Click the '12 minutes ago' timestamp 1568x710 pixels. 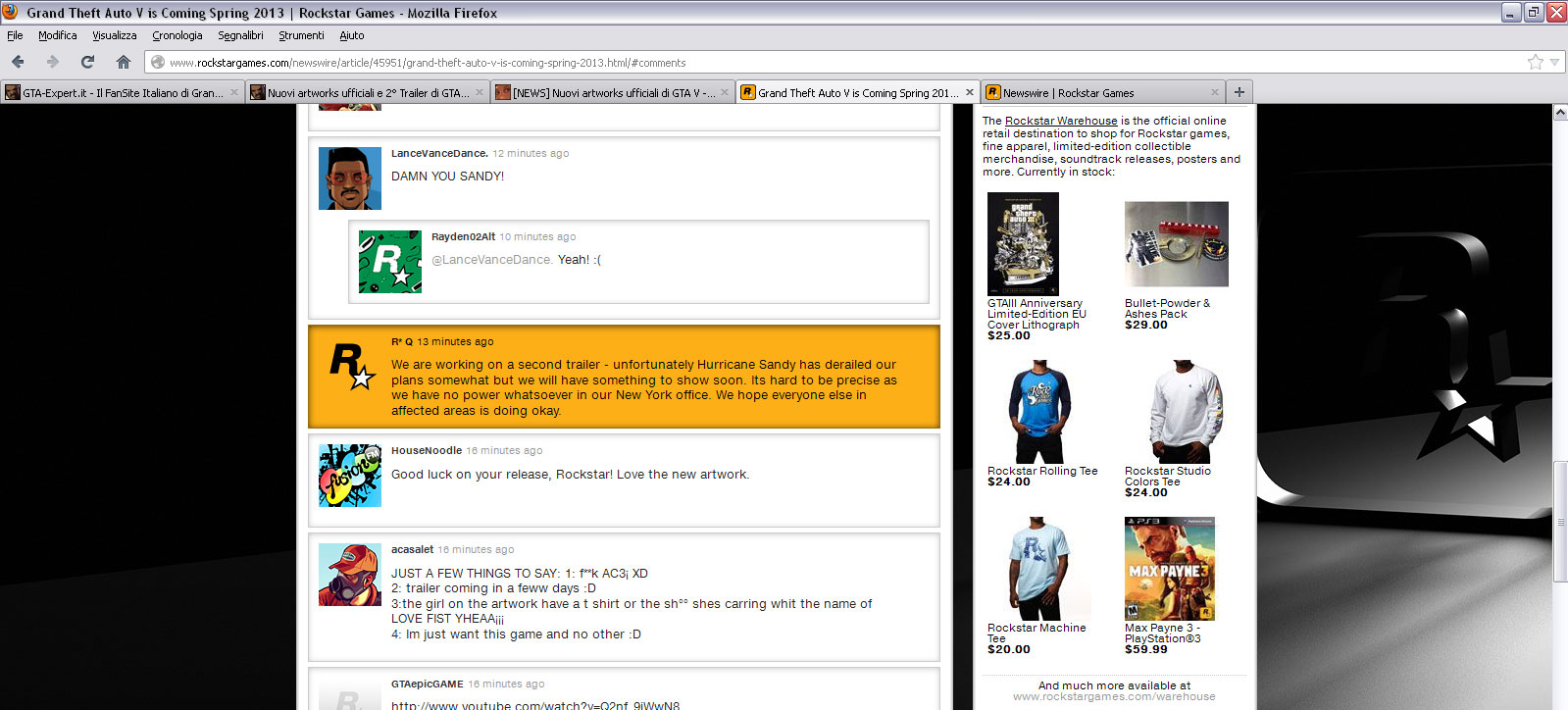tap(531, 153)
